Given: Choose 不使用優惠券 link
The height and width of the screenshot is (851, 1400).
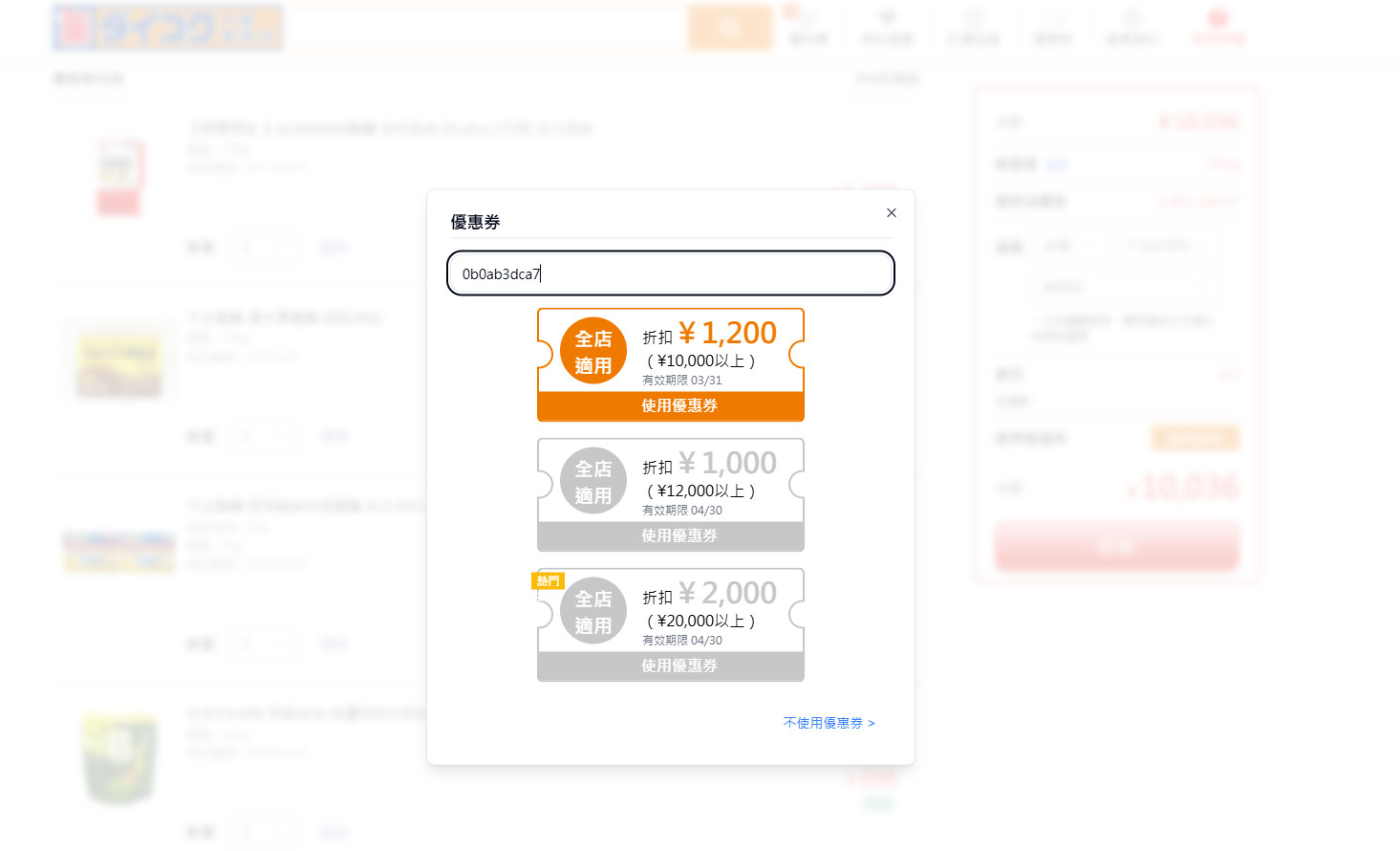Looking at the screenshot, I should pos(828,723).
